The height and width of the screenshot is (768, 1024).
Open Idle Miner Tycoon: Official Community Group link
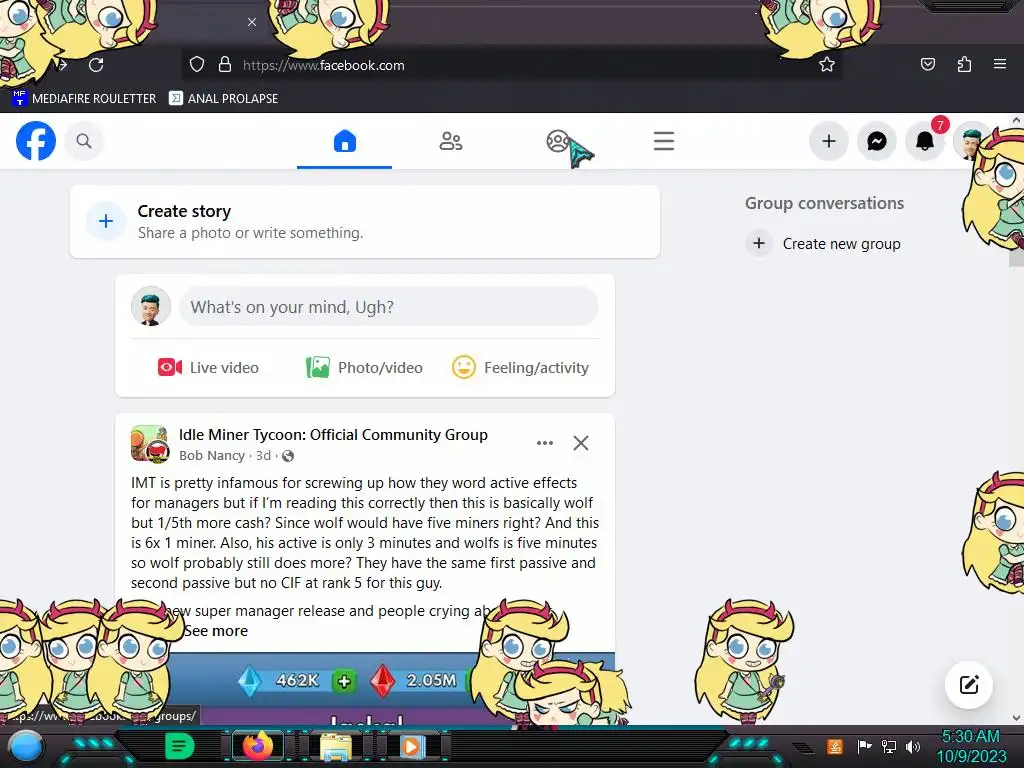click(x=333, y=435)
